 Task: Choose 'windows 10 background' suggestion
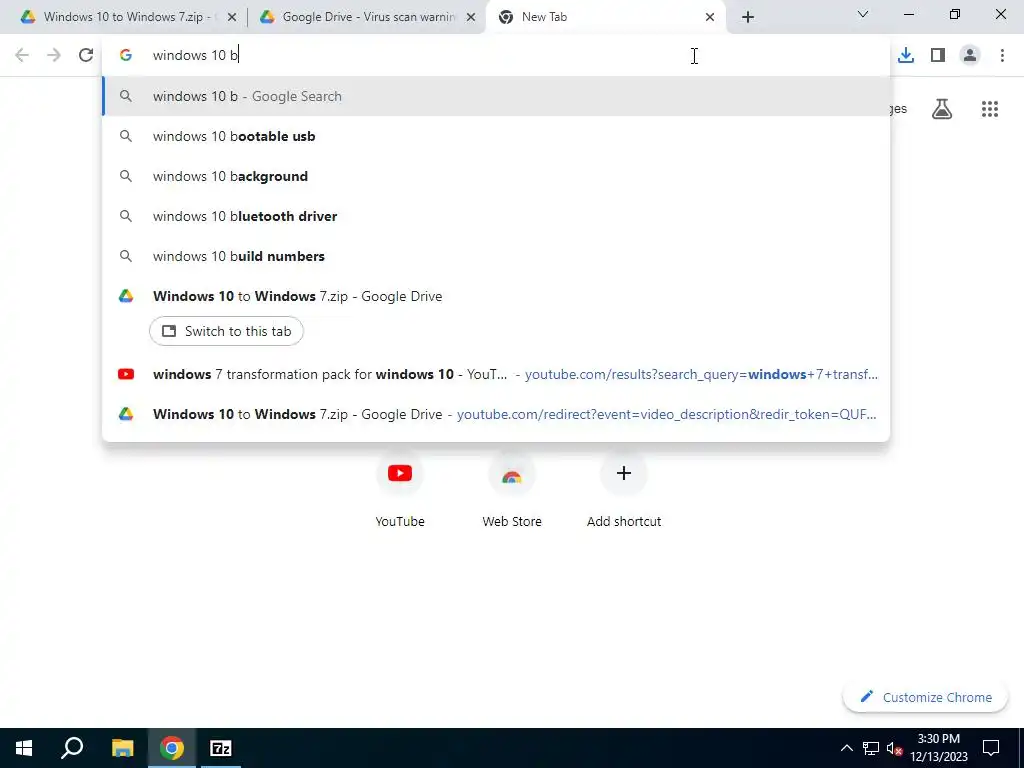coord(496,176)
